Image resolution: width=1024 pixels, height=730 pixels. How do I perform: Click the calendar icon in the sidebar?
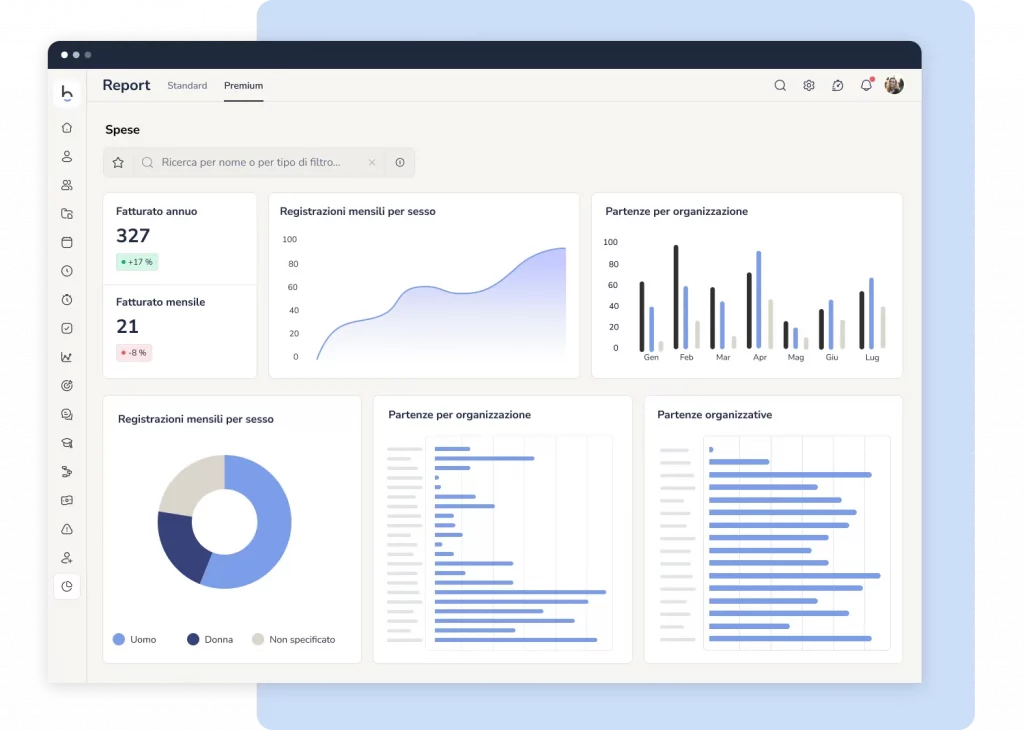click(67, 242)
